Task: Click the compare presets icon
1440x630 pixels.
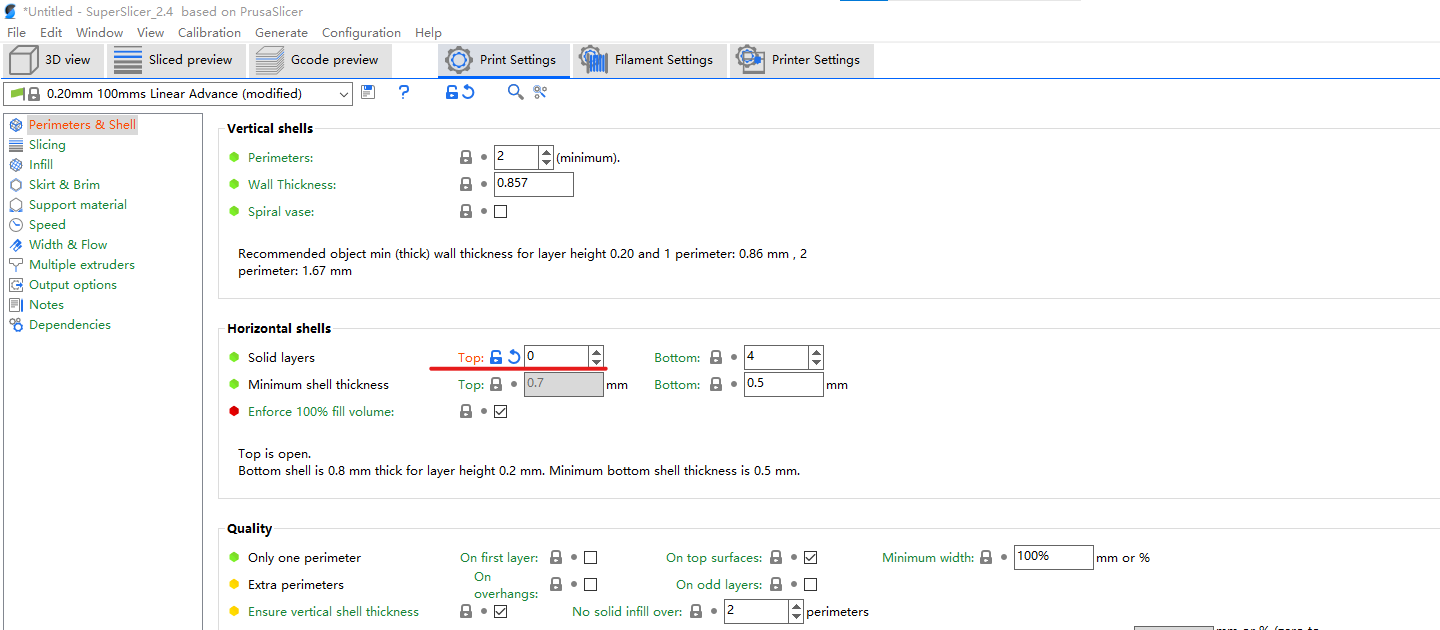Action: (540, 92)
